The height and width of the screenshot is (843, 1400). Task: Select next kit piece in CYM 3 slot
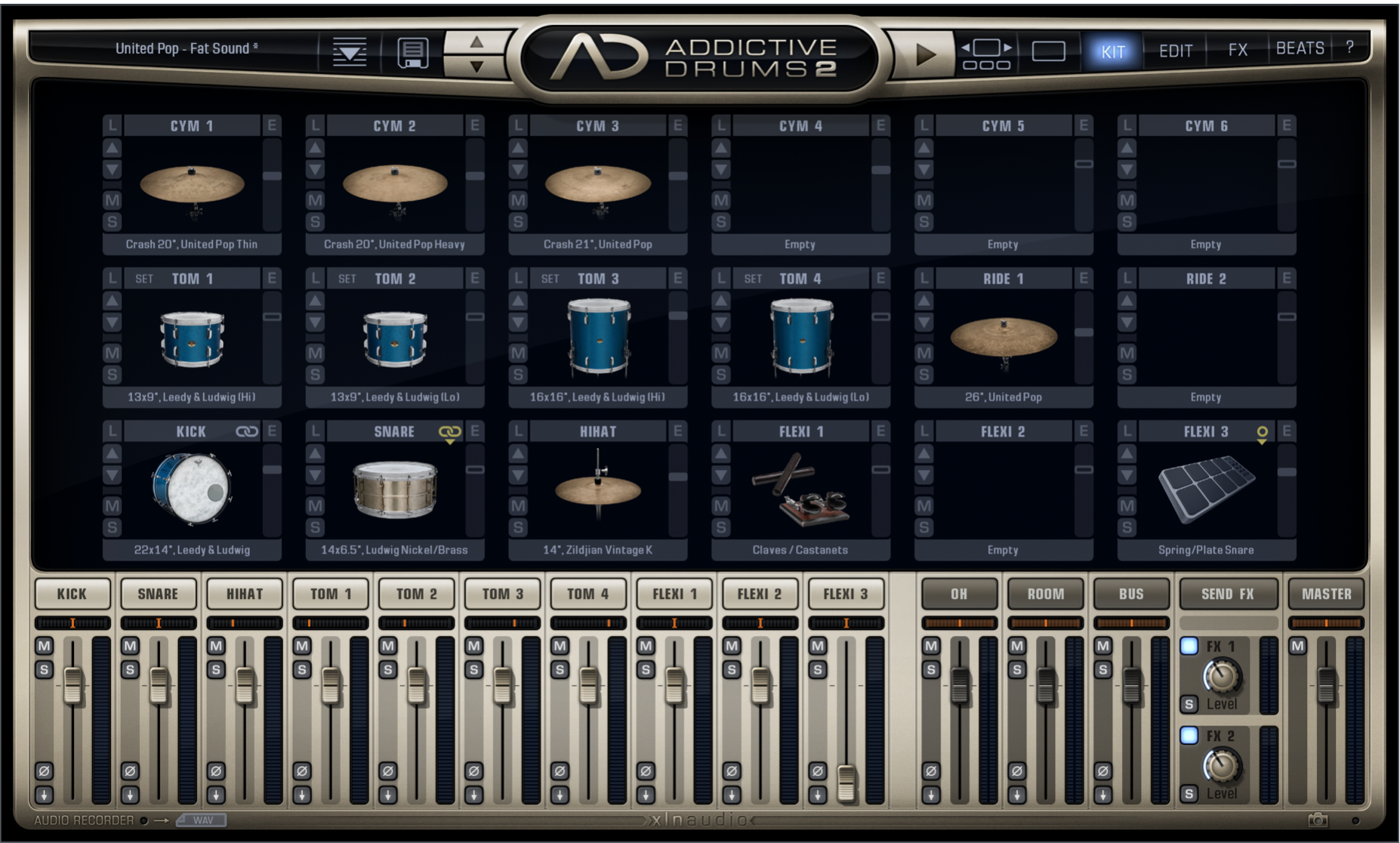518,169
